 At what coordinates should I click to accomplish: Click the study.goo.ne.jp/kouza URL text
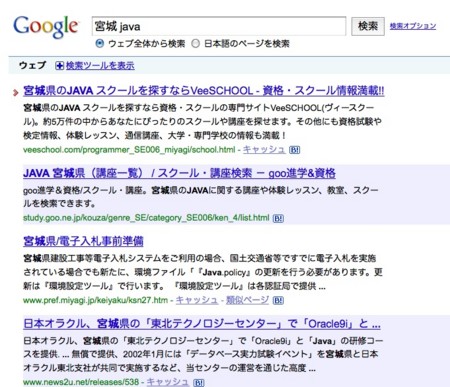[146, 218]
